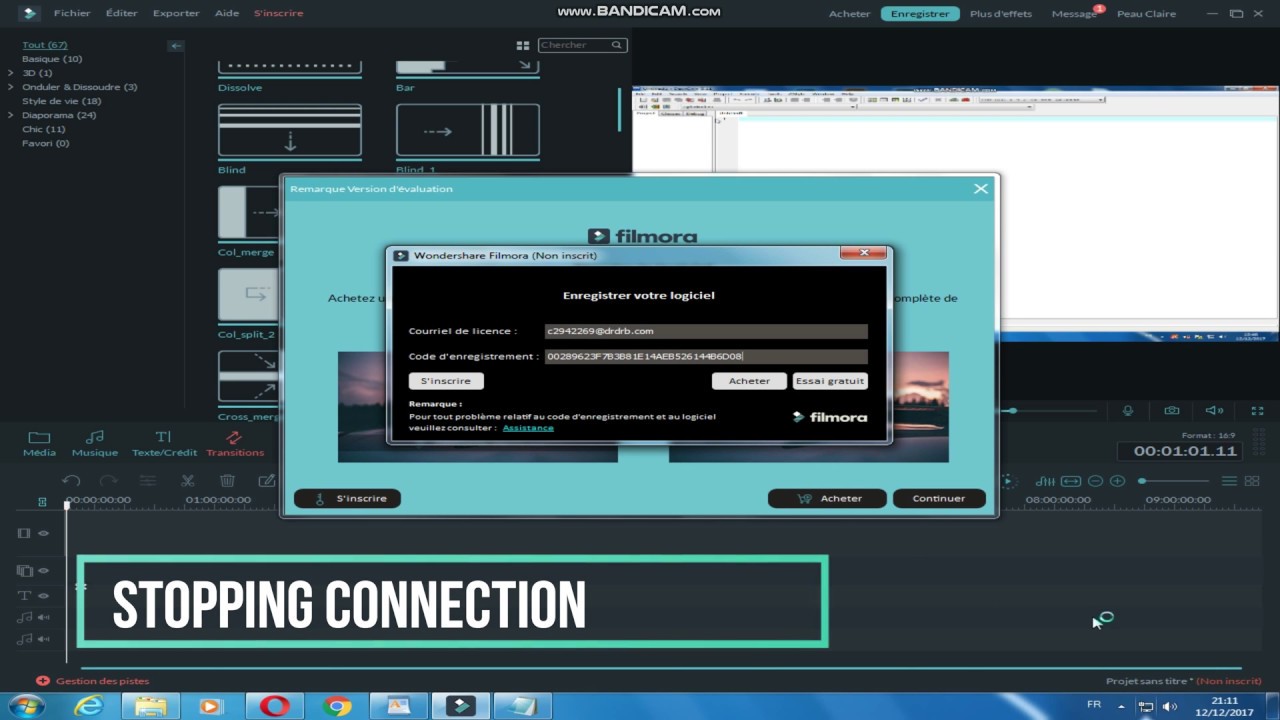
Task: Open the Éditer menu
Action: [122, 13]
